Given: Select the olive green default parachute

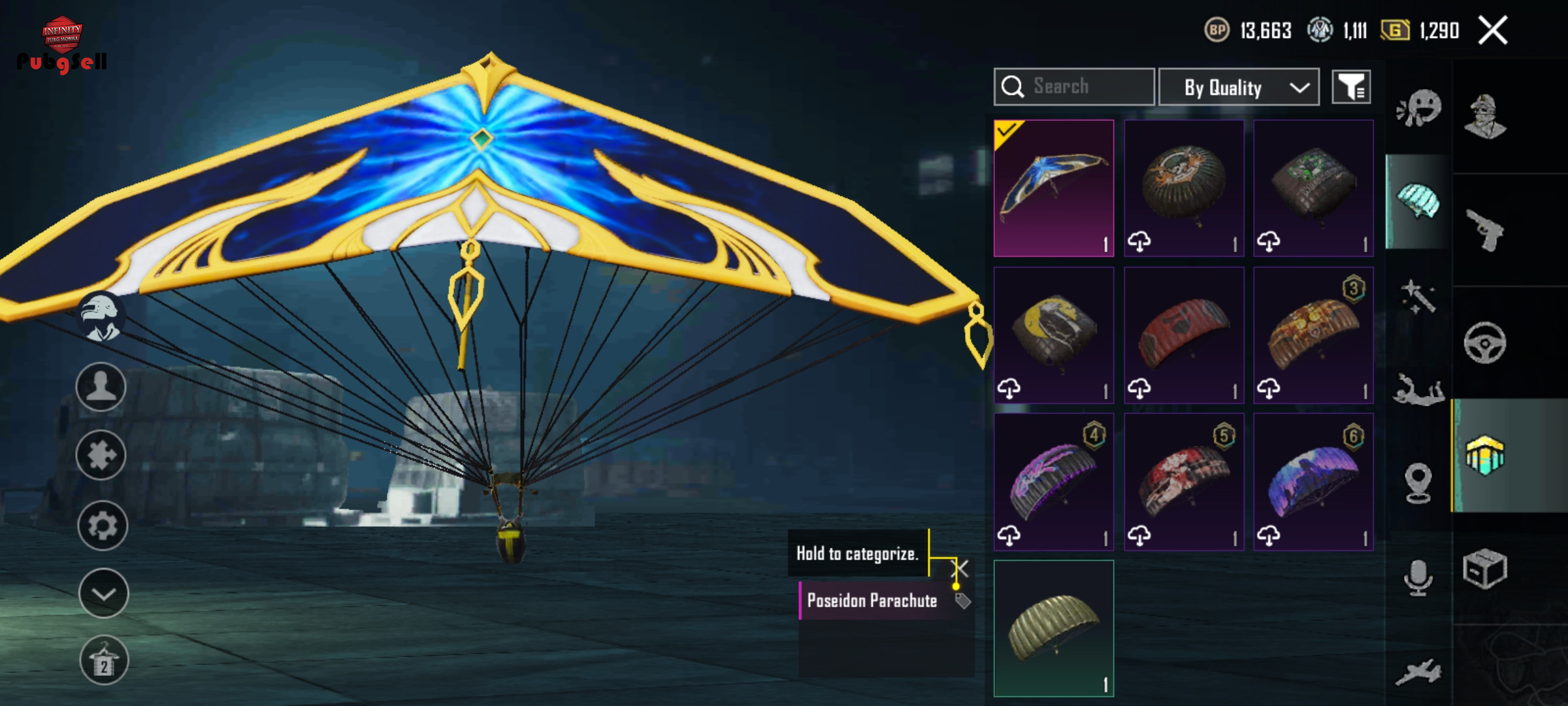Looking at the screenshot, I should pyautogui.click(x=1054, y=628).
